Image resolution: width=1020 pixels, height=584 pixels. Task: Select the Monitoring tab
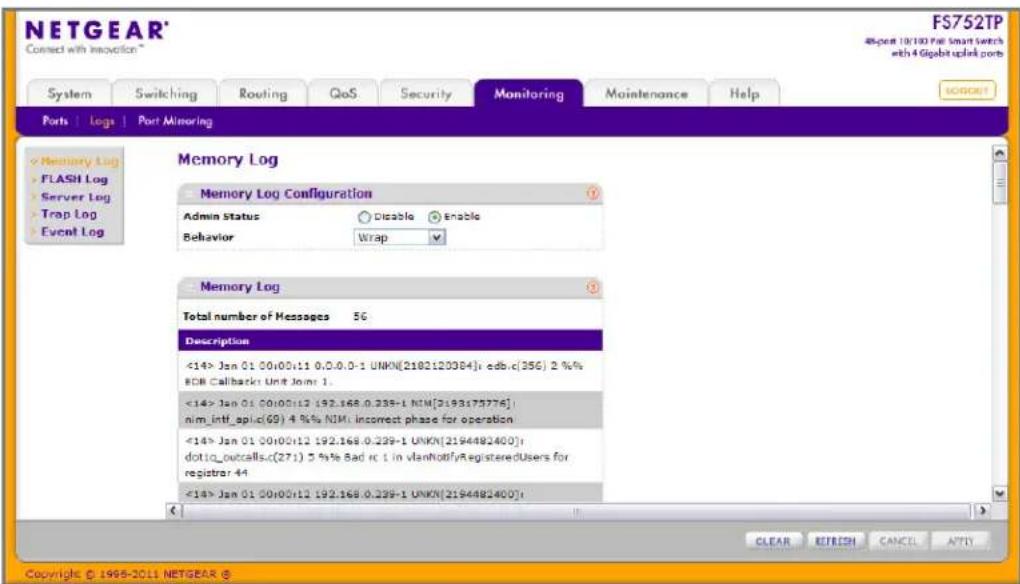[x=529, y=94]
